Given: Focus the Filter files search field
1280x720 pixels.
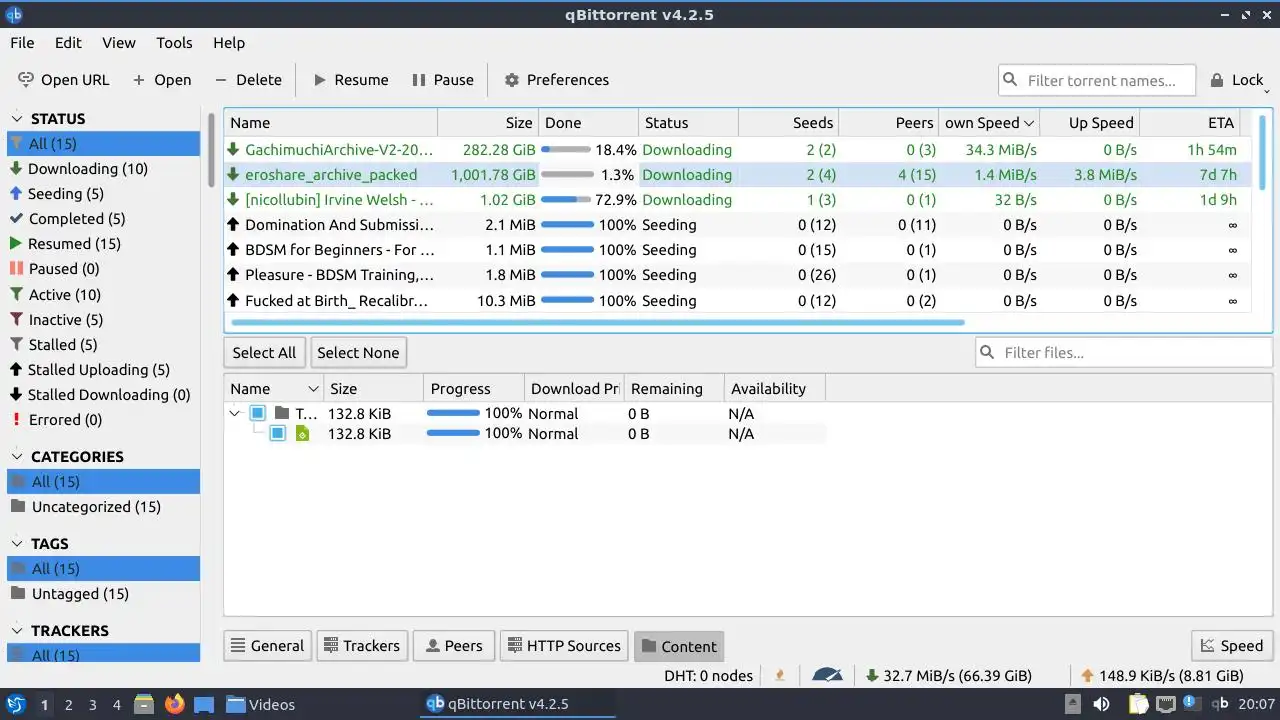Looking at the screenshot, I should (1124, 352).
